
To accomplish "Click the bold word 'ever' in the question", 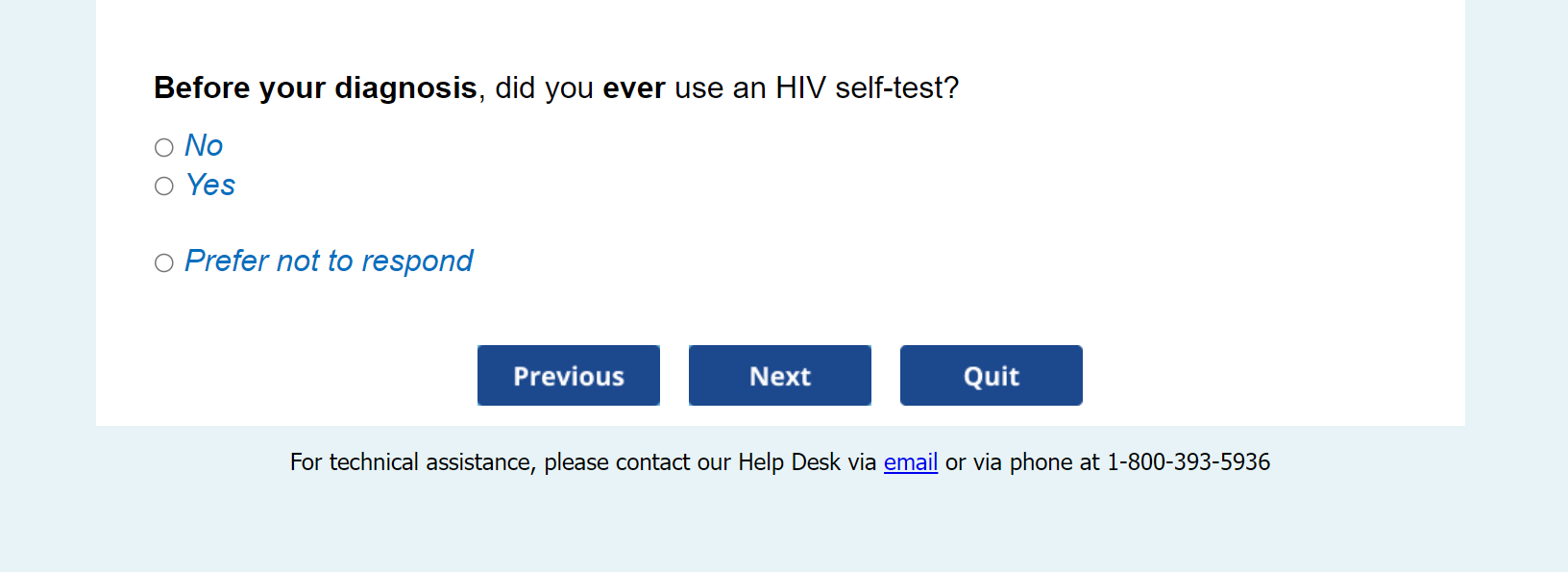I will pyautogui.click(x=633, y=88).
